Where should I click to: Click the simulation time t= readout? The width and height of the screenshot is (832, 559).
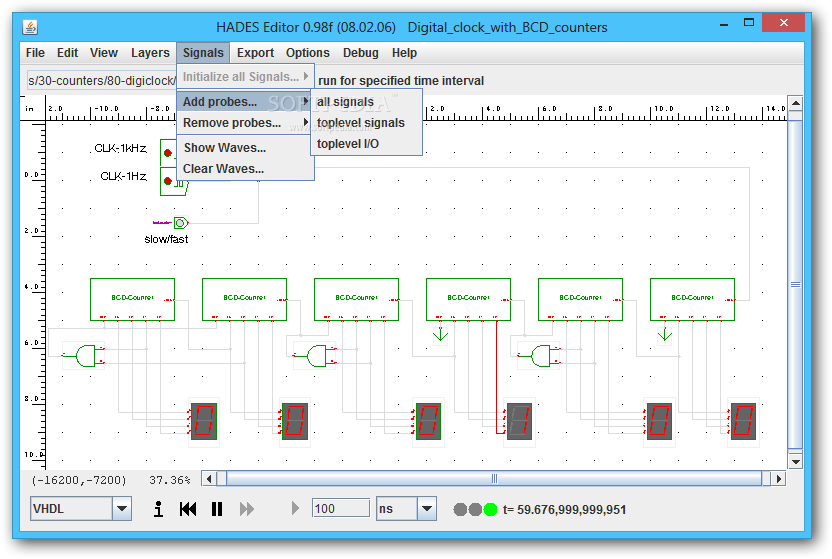pos(565,510)
